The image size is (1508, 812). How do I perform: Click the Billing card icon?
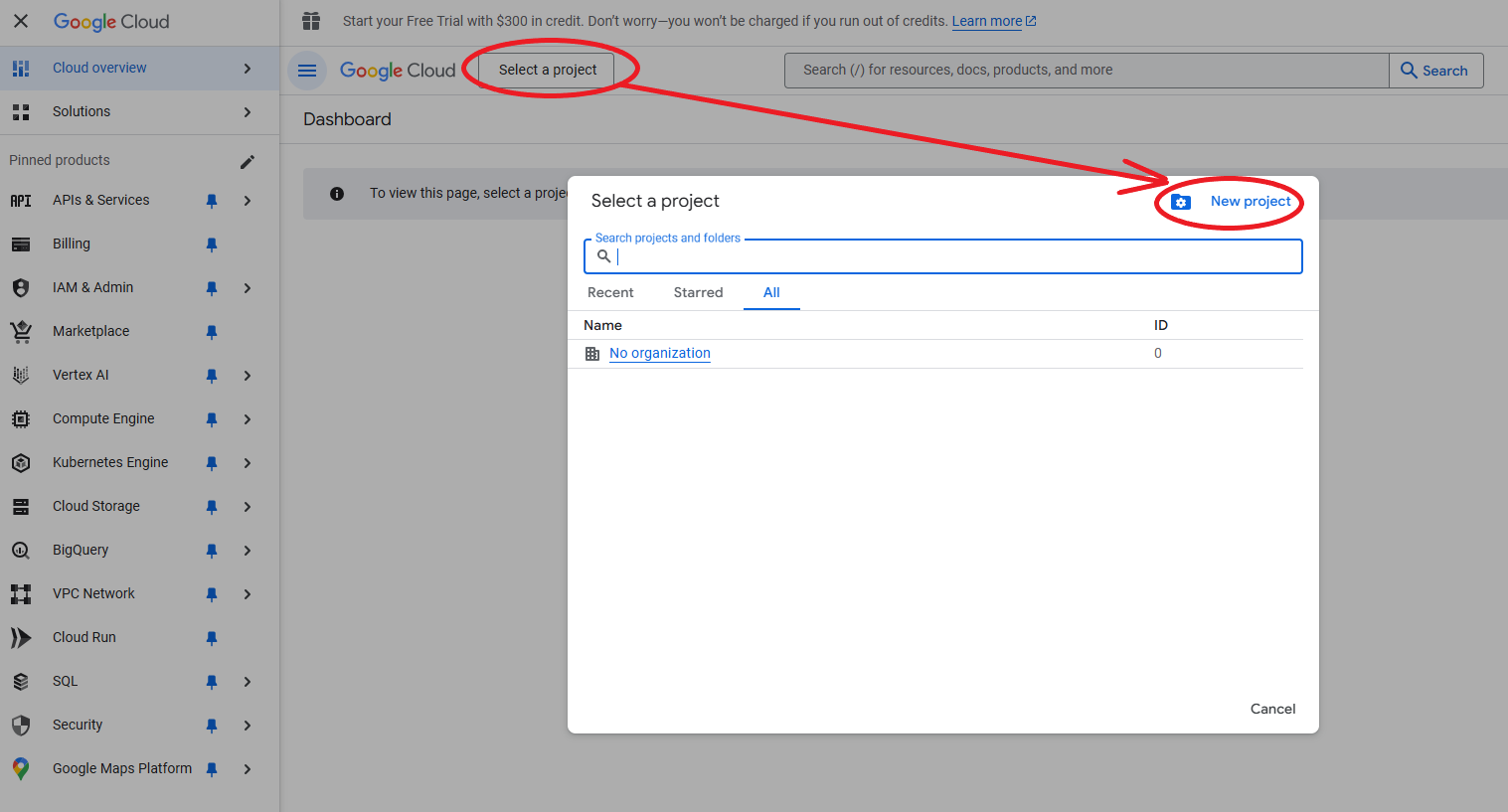point(21,244)
